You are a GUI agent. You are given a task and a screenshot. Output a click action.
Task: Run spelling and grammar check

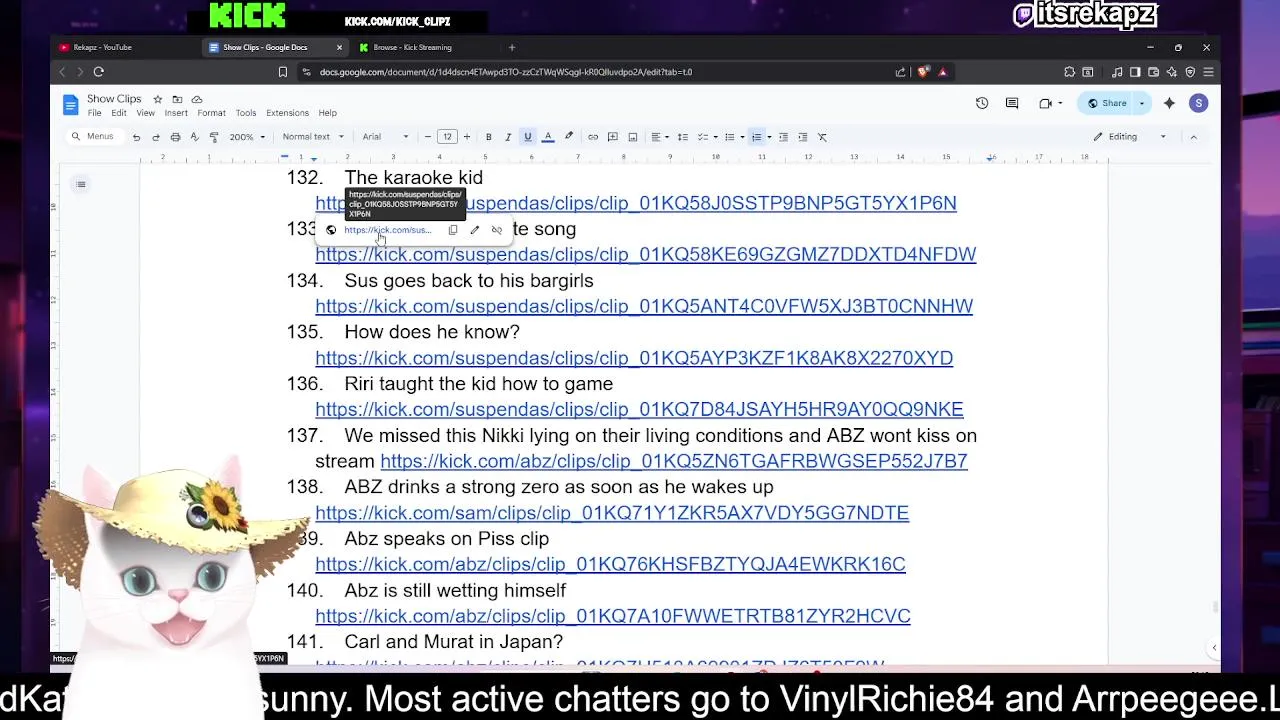pyautogui.click(x=194, y=137)
